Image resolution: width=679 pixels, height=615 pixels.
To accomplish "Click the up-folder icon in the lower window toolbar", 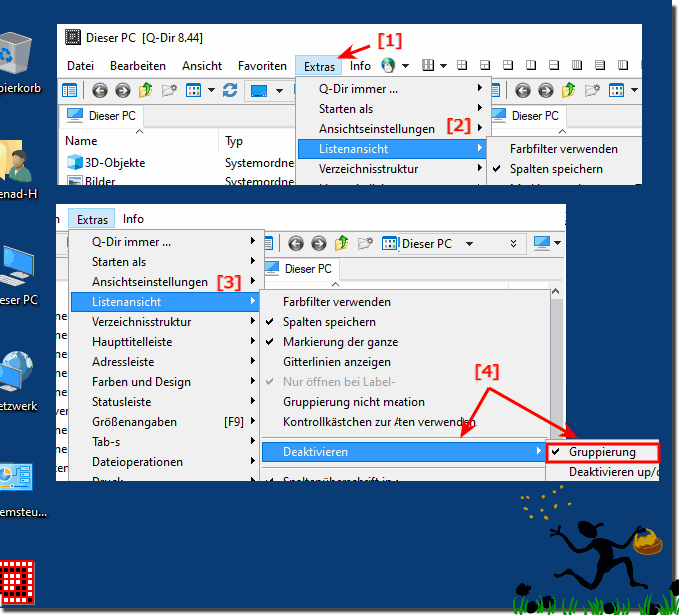I will [x=342, y=243].
